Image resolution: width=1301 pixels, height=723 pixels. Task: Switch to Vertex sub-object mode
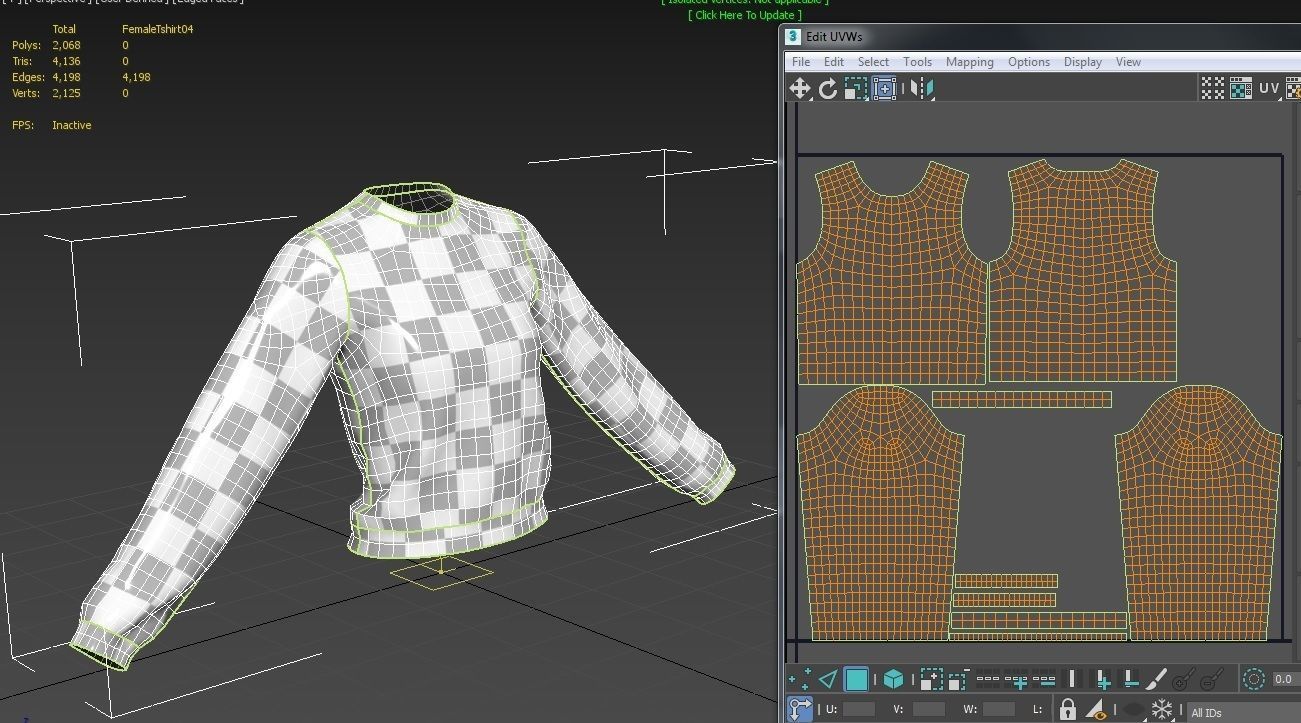point(800,679)
